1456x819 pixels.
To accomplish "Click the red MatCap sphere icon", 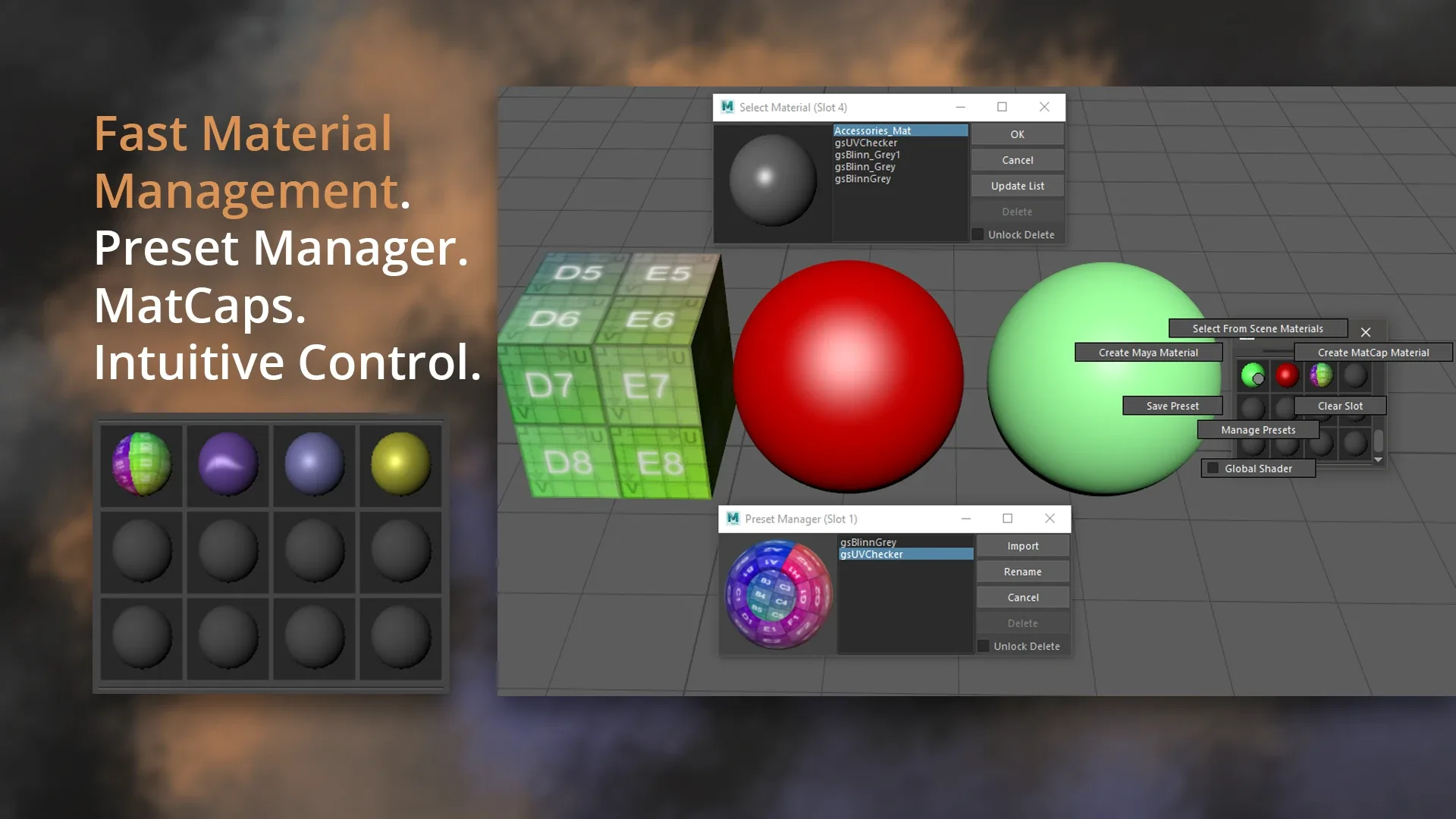I will [x=1287, y=376].
